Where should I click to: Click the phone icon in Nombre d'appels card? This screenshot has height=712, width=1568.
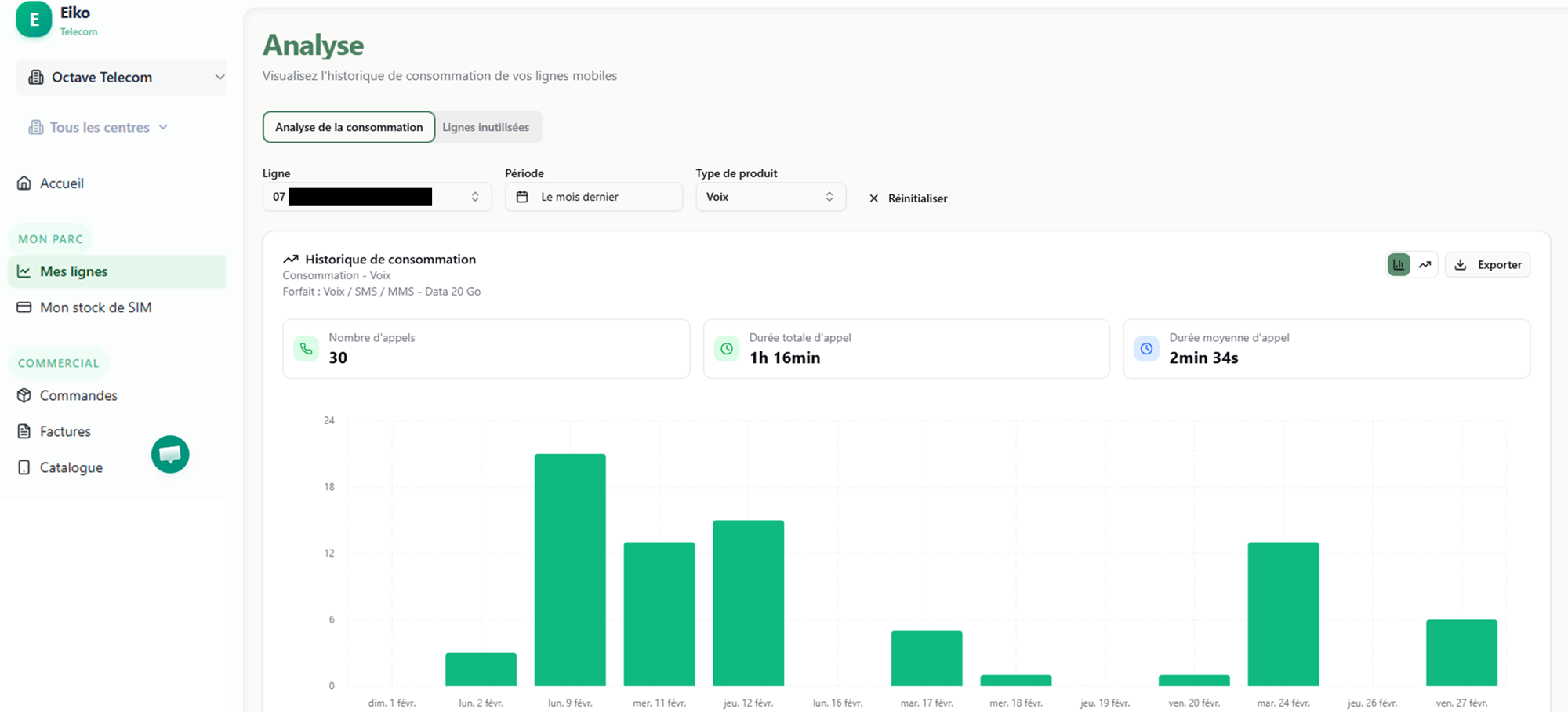click(306, 349)
